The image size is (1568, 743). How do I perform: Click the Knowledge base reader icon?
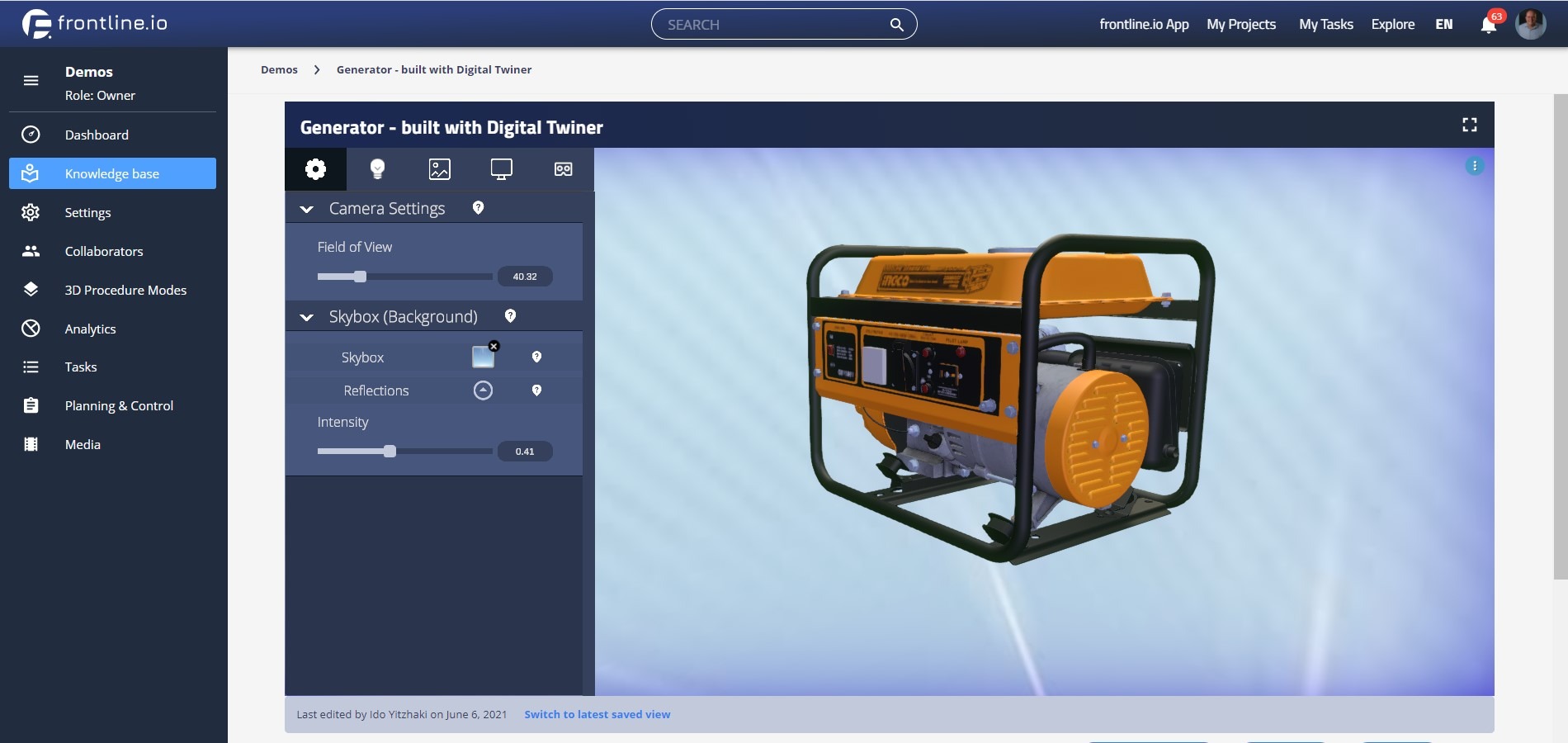[31, 173]
